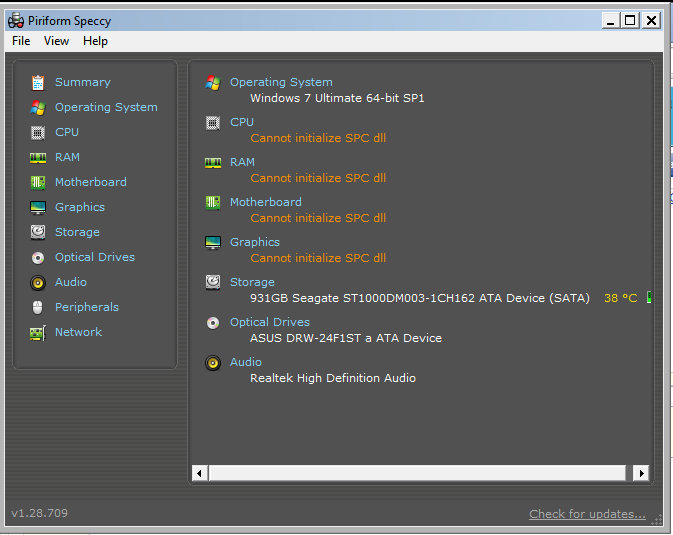Image resolution: width=673 pixels, height=535 pixels.
Task: Open Network section in sidebar
Action: coord(79,332)
